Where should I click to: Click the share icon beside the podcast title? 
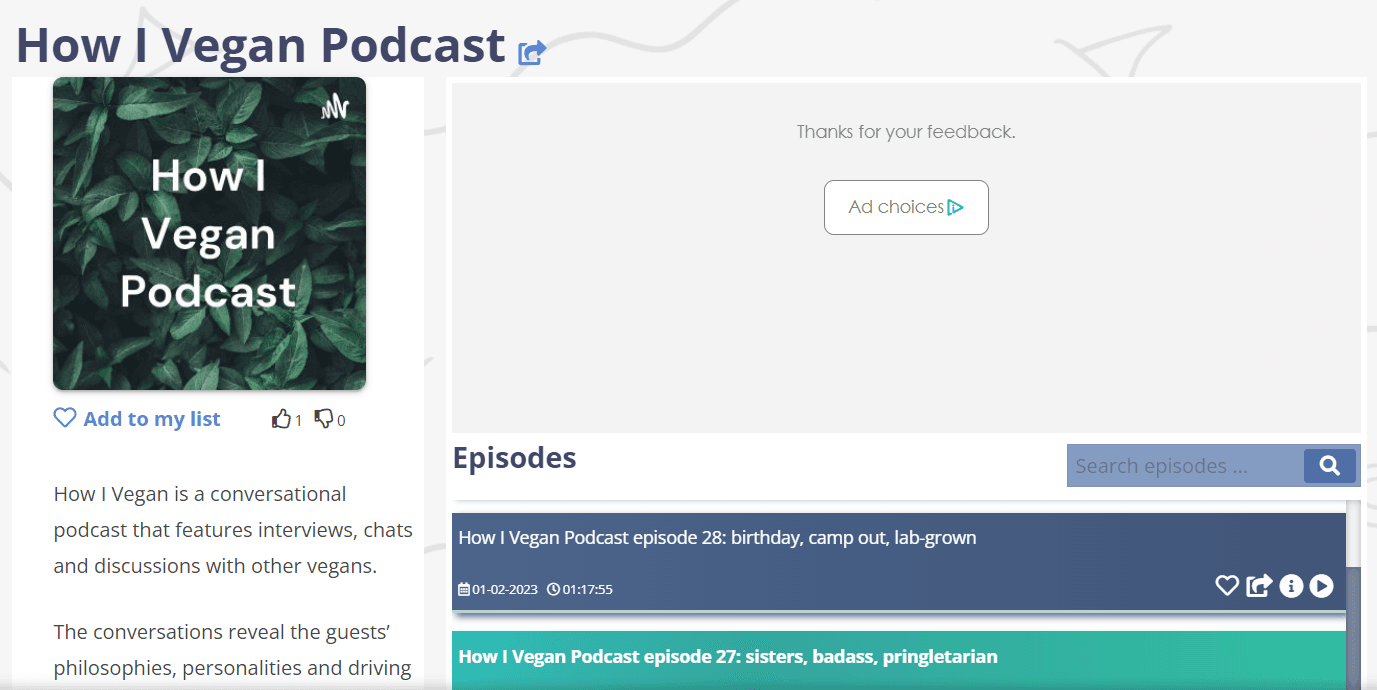click(x=532, y=52)
